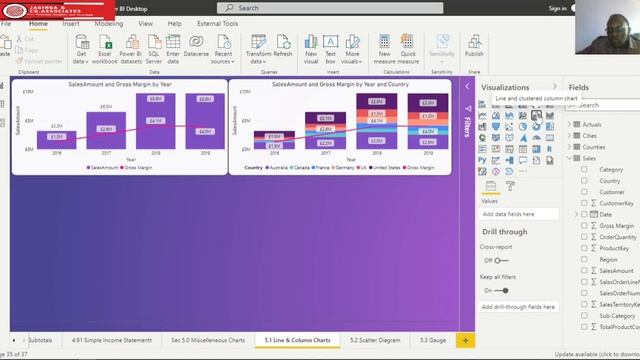Click the Excel workbook button
Image resolution: width=640 pixels, height=360 pixels.
[104, 49]
